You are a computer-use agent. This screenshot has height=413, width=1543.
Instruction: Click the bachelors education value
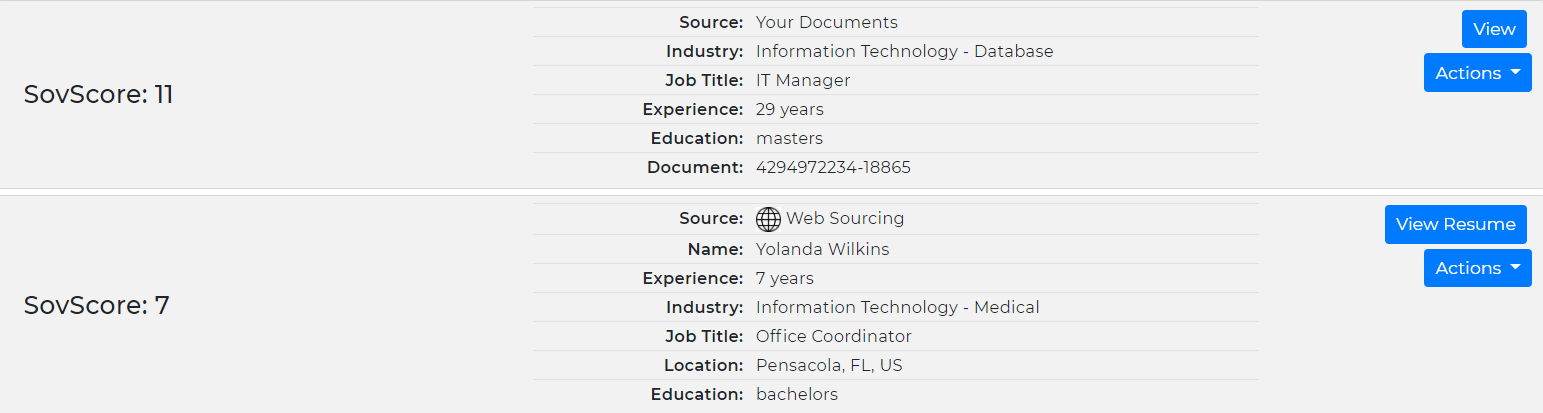pos(797,394)
